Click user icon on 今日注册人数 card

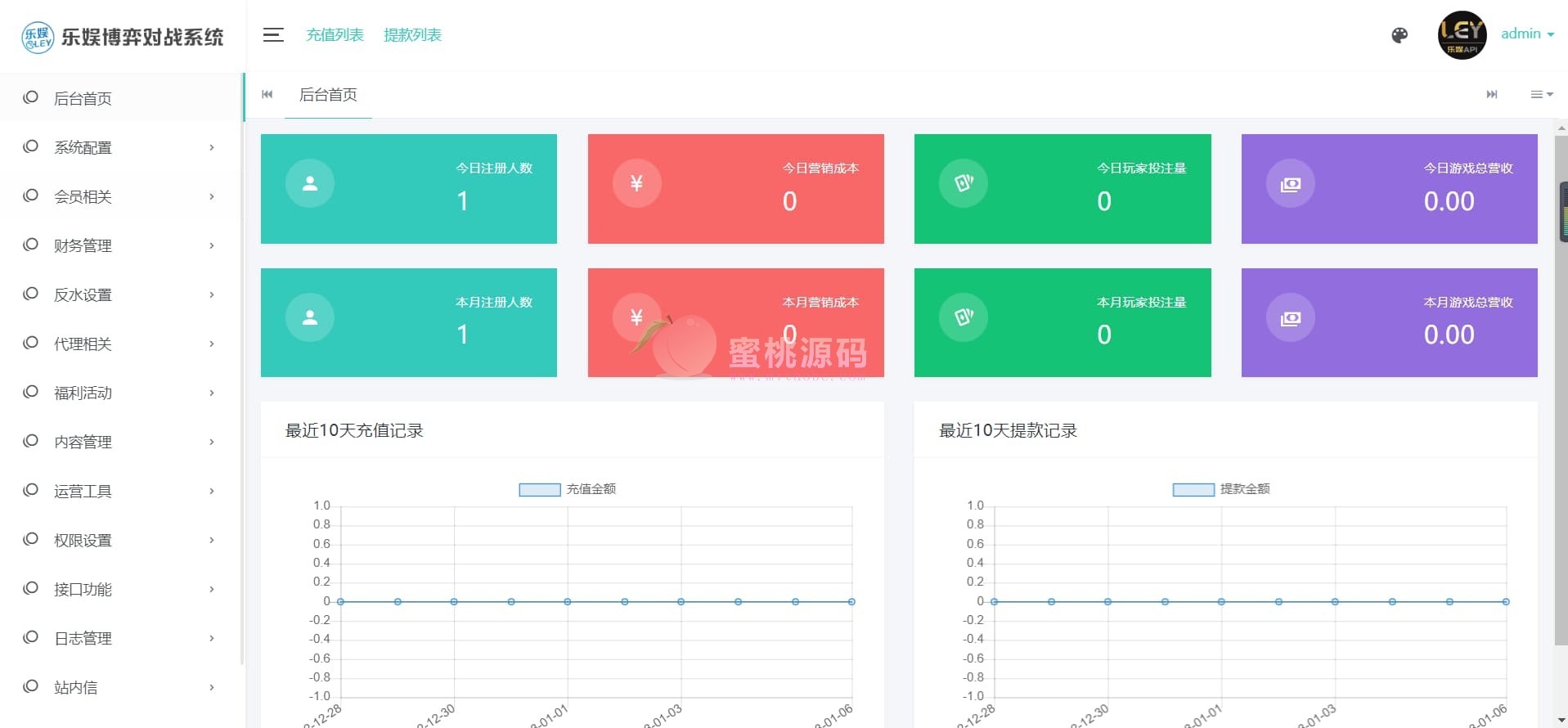pos(310,183)
